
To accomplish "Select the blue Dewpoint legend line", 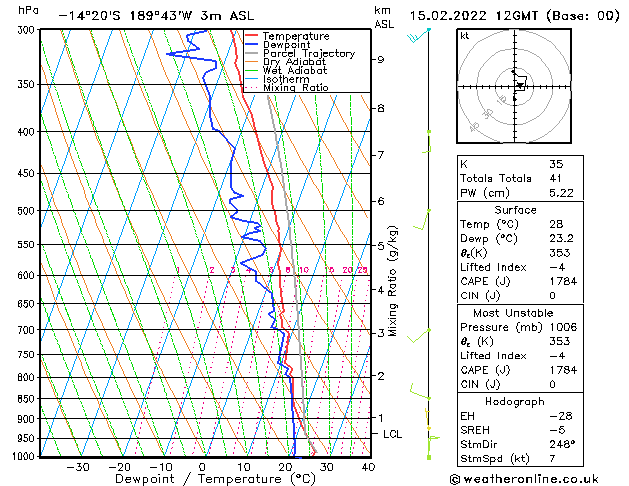I will click(x=252, y=45).
